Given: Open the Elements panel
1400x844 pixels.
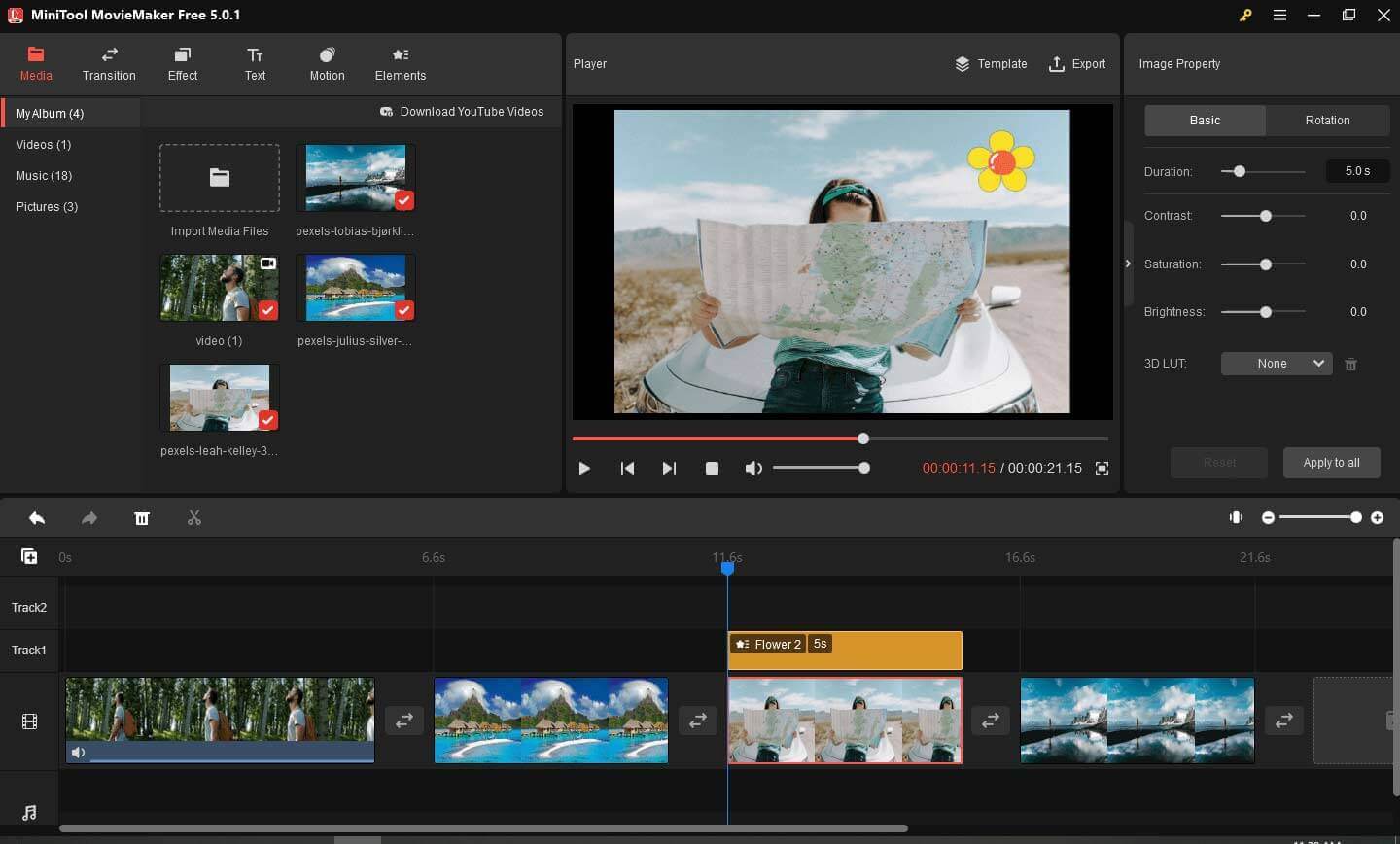Looking at the screenshot, I should tap(400, 63).
